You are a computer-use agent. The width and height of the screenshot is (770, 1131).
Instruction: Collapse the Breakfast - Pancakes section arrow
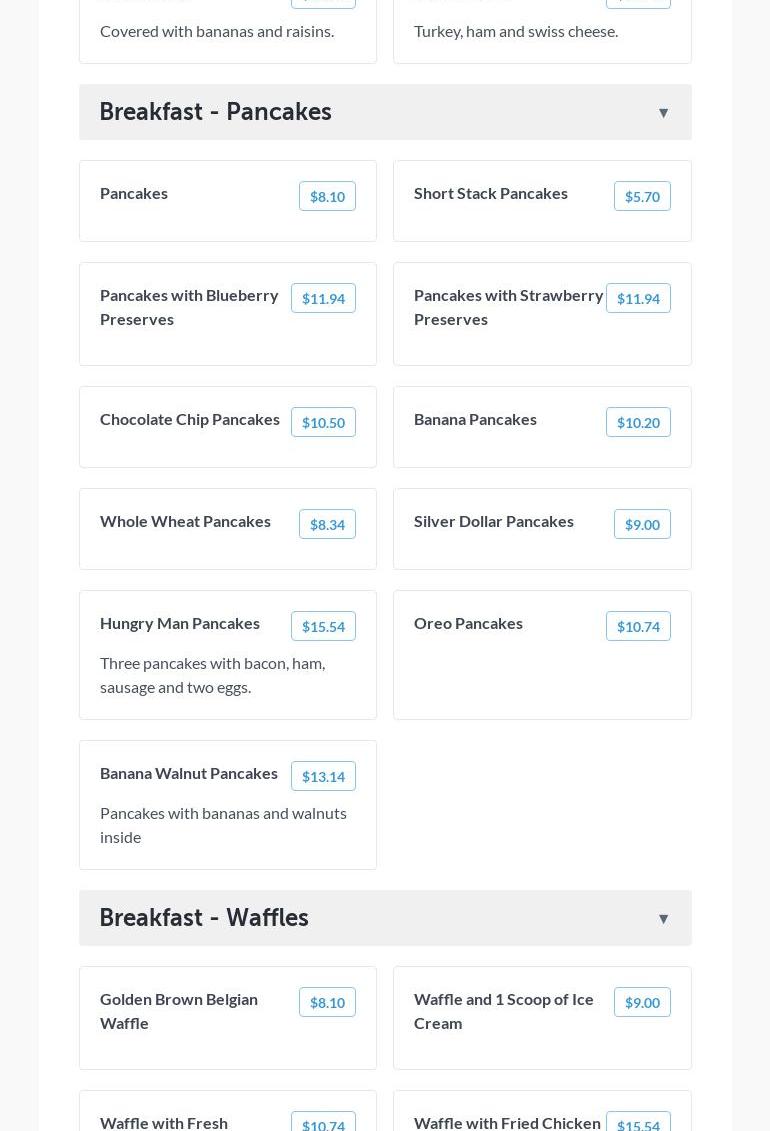coord(663,113)
